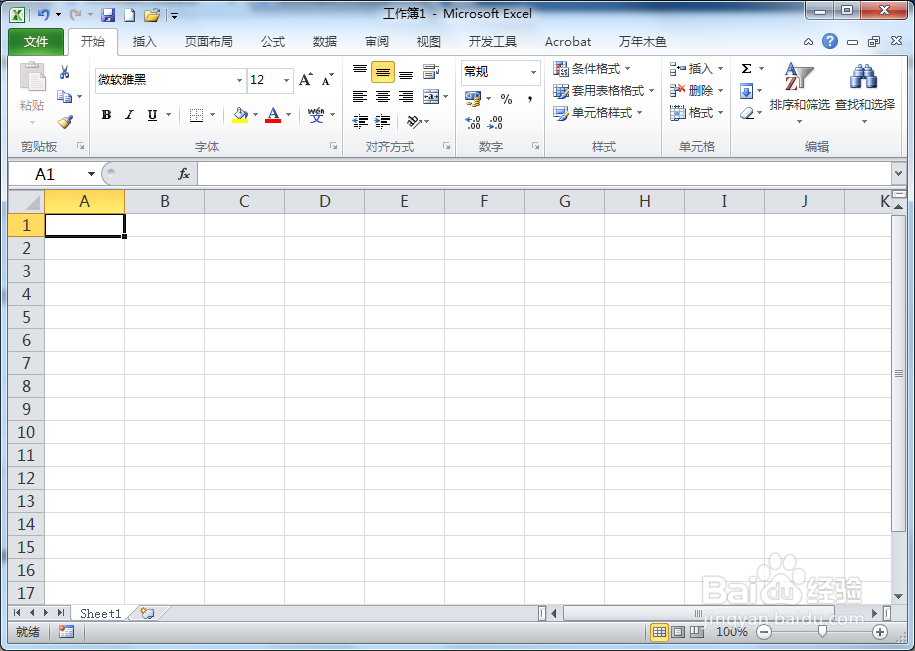Open 单元格样式 dropdown

(x=598, y=113)
